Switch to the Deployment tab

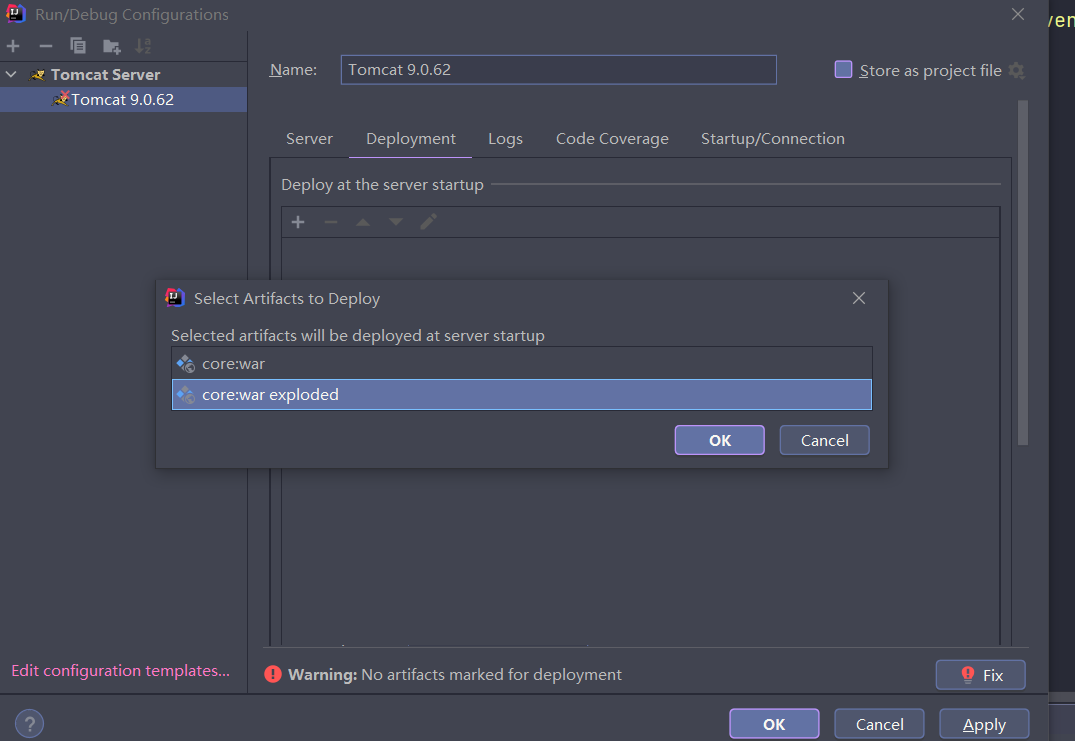411,138
